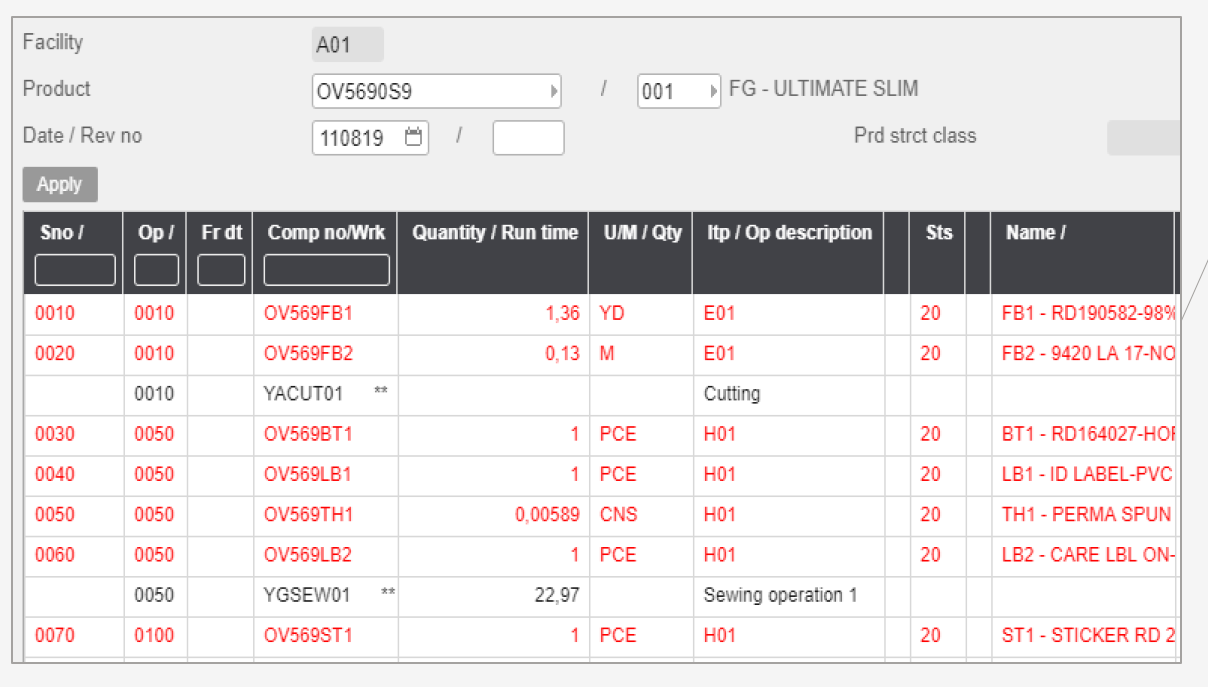Open the calendar date picker icon
This screenshot has height=687, width=1208.
[x=414, y=138]
